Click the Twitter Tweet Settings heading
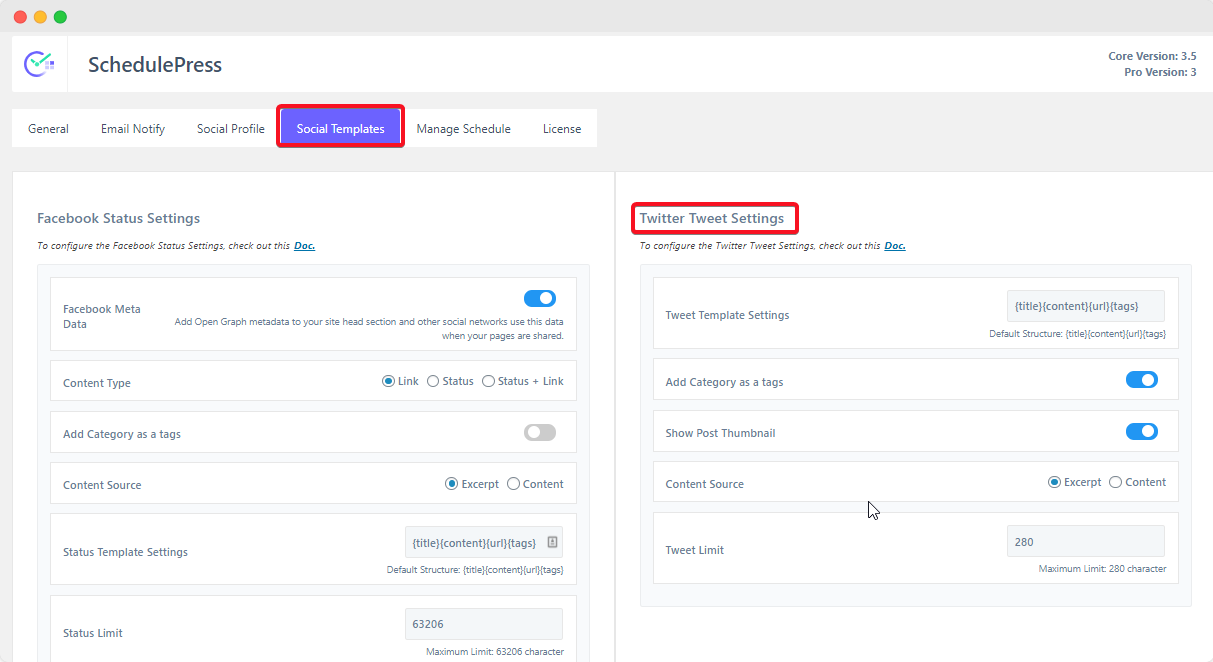 coord(712,218)
